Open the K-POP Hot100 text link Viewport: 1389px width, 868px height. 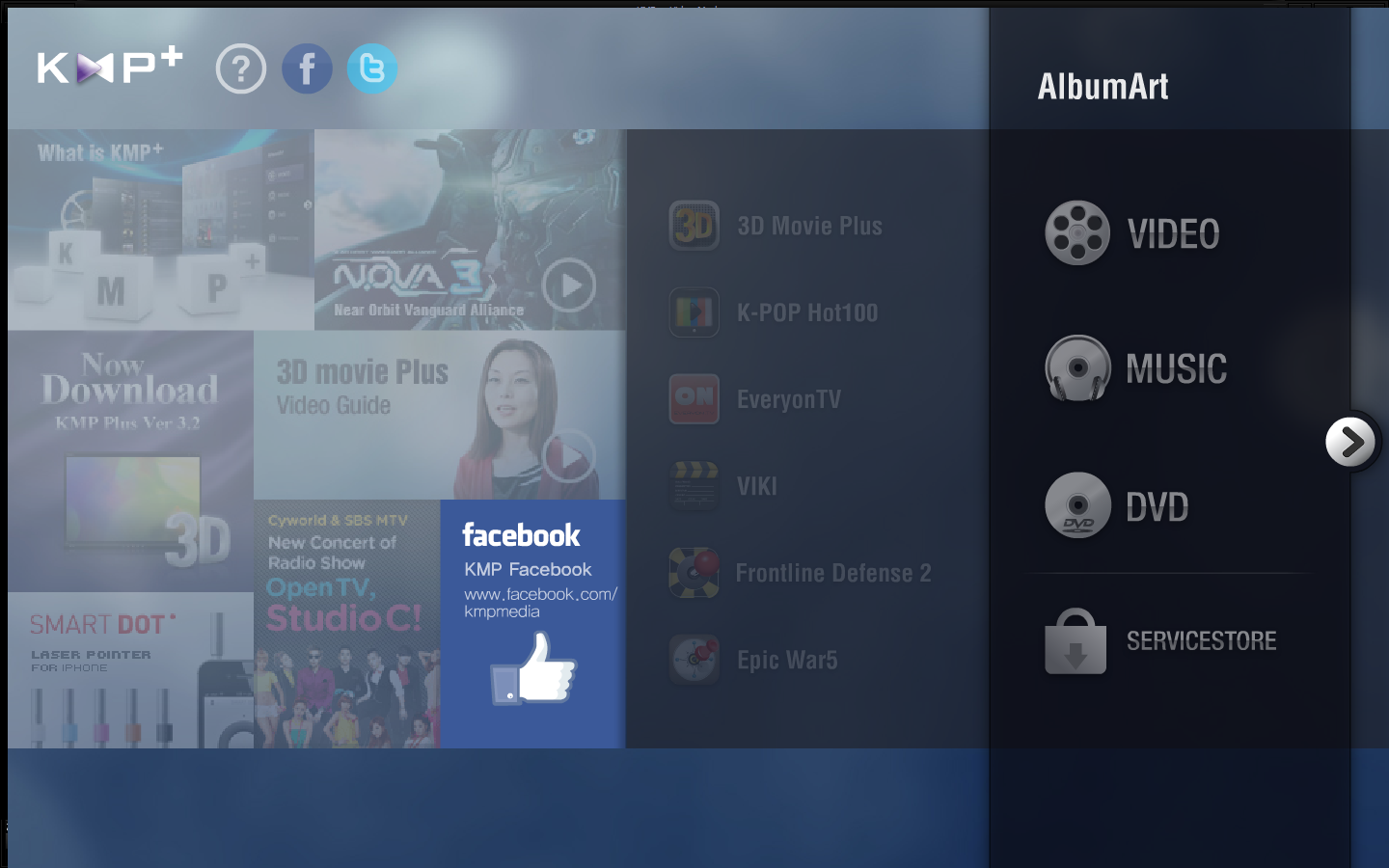tap(807, 312)
